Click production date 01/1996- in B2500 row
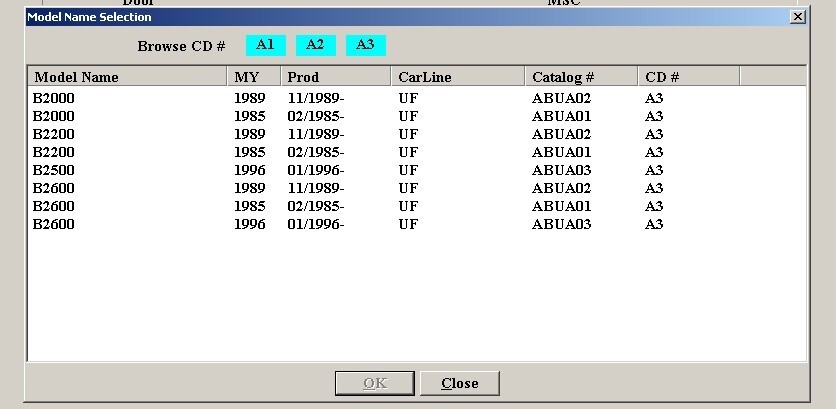 tap(316, 171)
